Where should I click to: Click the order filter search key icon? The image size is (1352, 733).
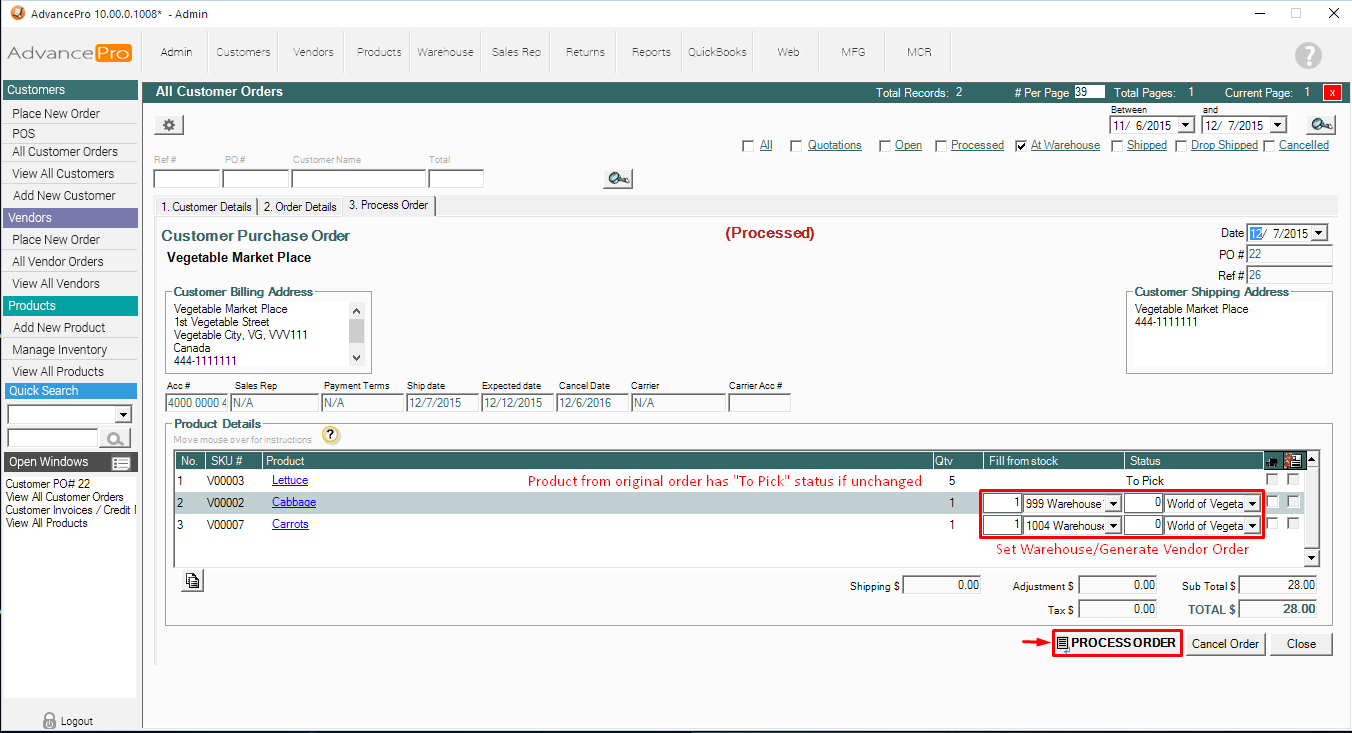[618, 179]
